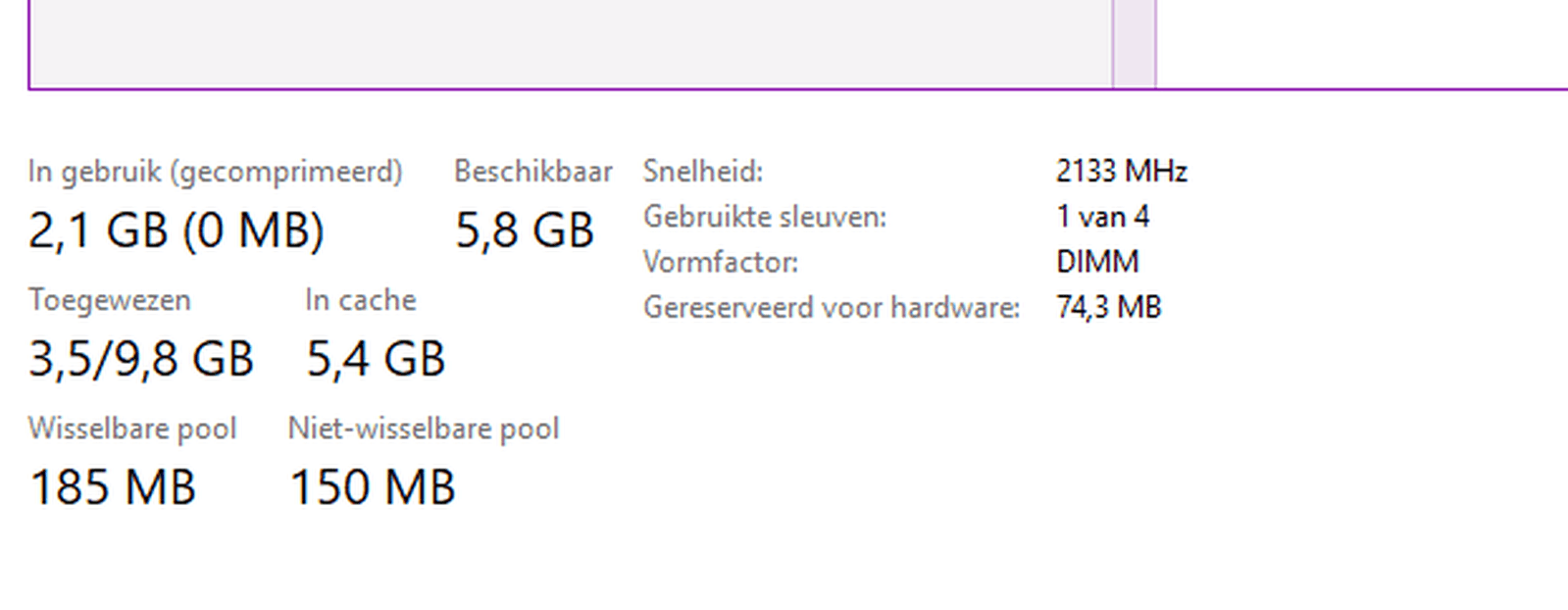
Task: Select the 'Toegewezen' label
Action: click(109, 300)
